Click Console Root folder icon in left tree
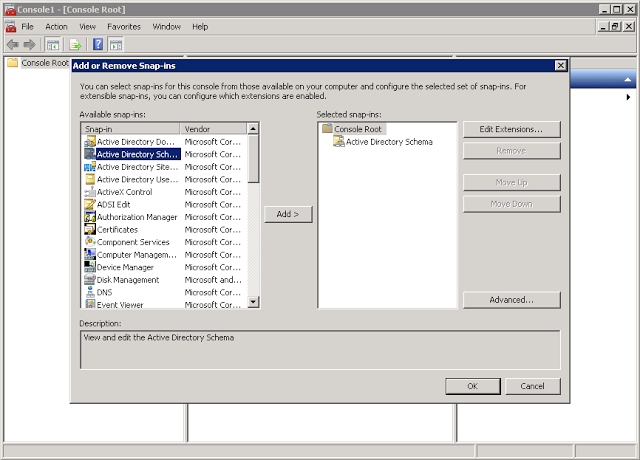This screenshot has height=460, width=640. [13, 62]
